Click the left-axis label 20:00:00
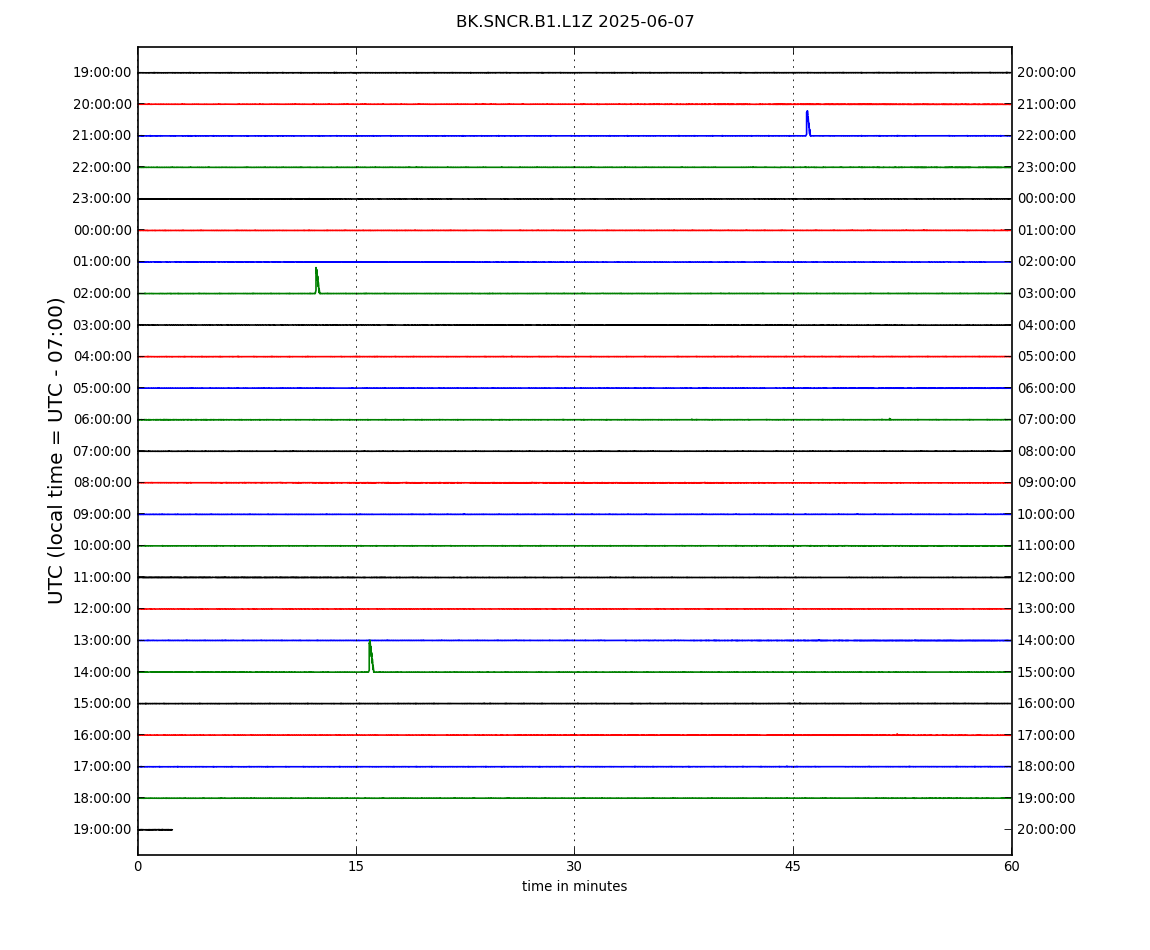 coord(103,104)
